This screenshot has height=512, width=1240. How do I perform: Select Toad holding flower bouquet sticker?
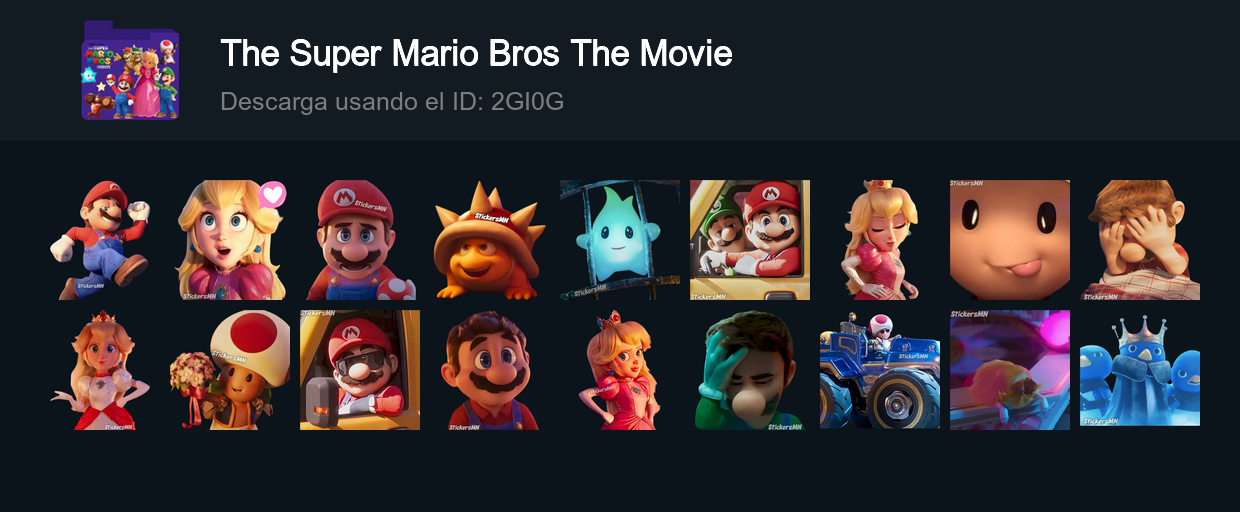click(x=230, y=370)
